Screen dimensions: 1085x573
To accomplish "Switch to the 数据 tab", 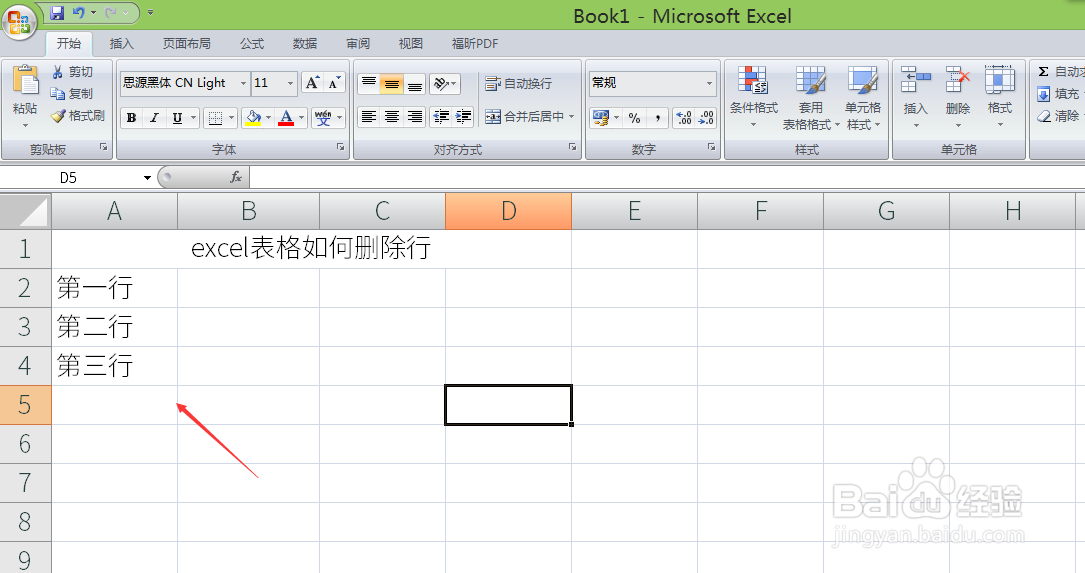I will coord(304,44).
